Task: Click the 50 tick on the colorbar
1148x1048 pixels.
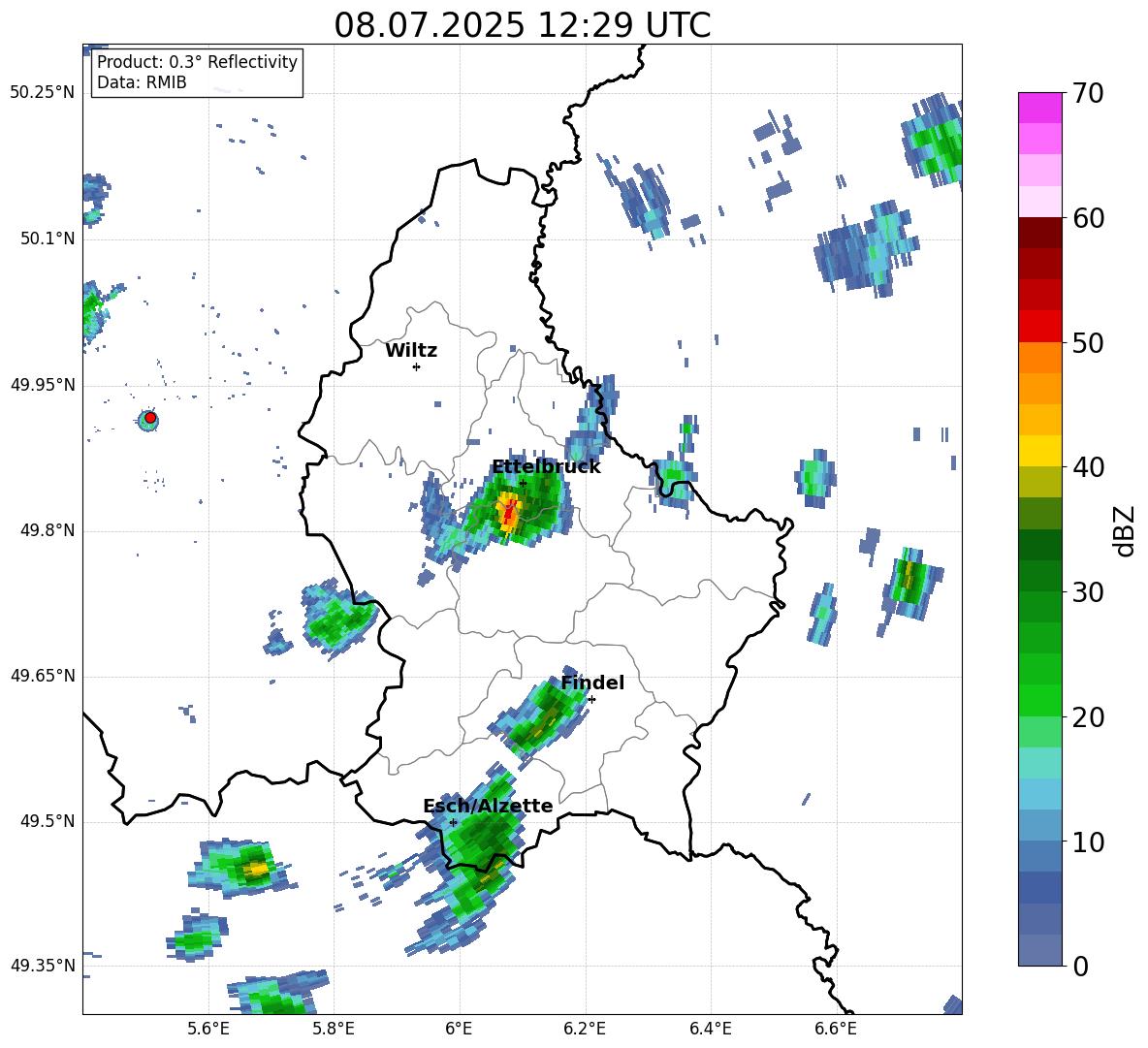Action: point(1088,342)
